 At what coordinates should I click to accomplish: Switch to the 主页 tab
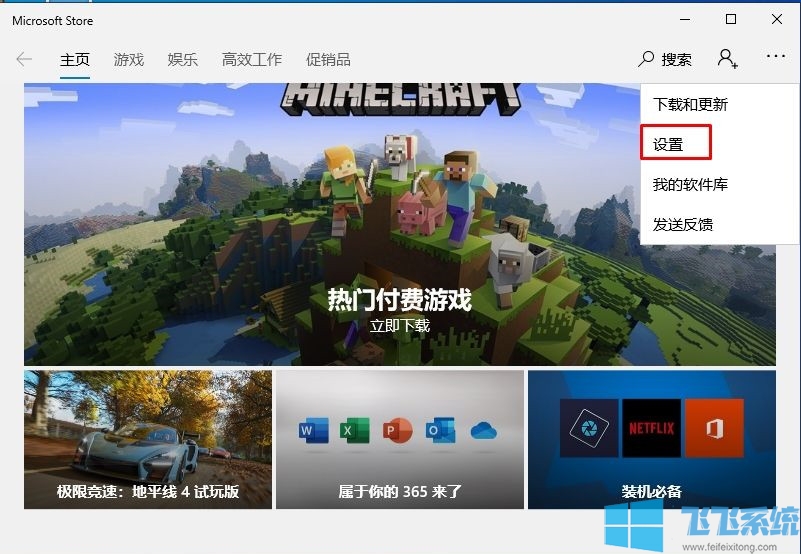coord(75,59)
